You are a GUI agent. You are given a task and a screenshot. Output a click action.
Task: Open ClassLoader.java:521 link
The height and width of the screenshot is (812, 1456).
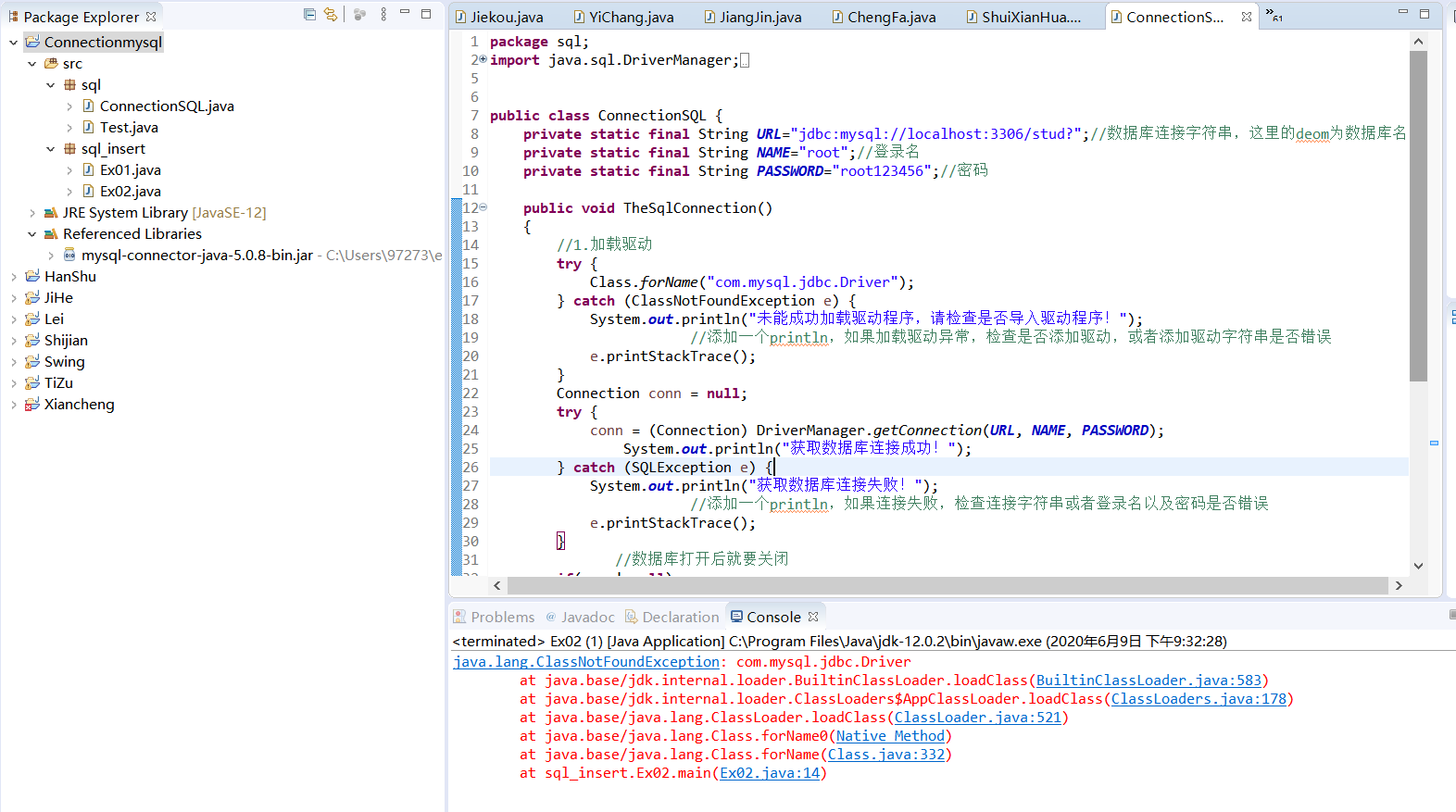coord(977,717)
